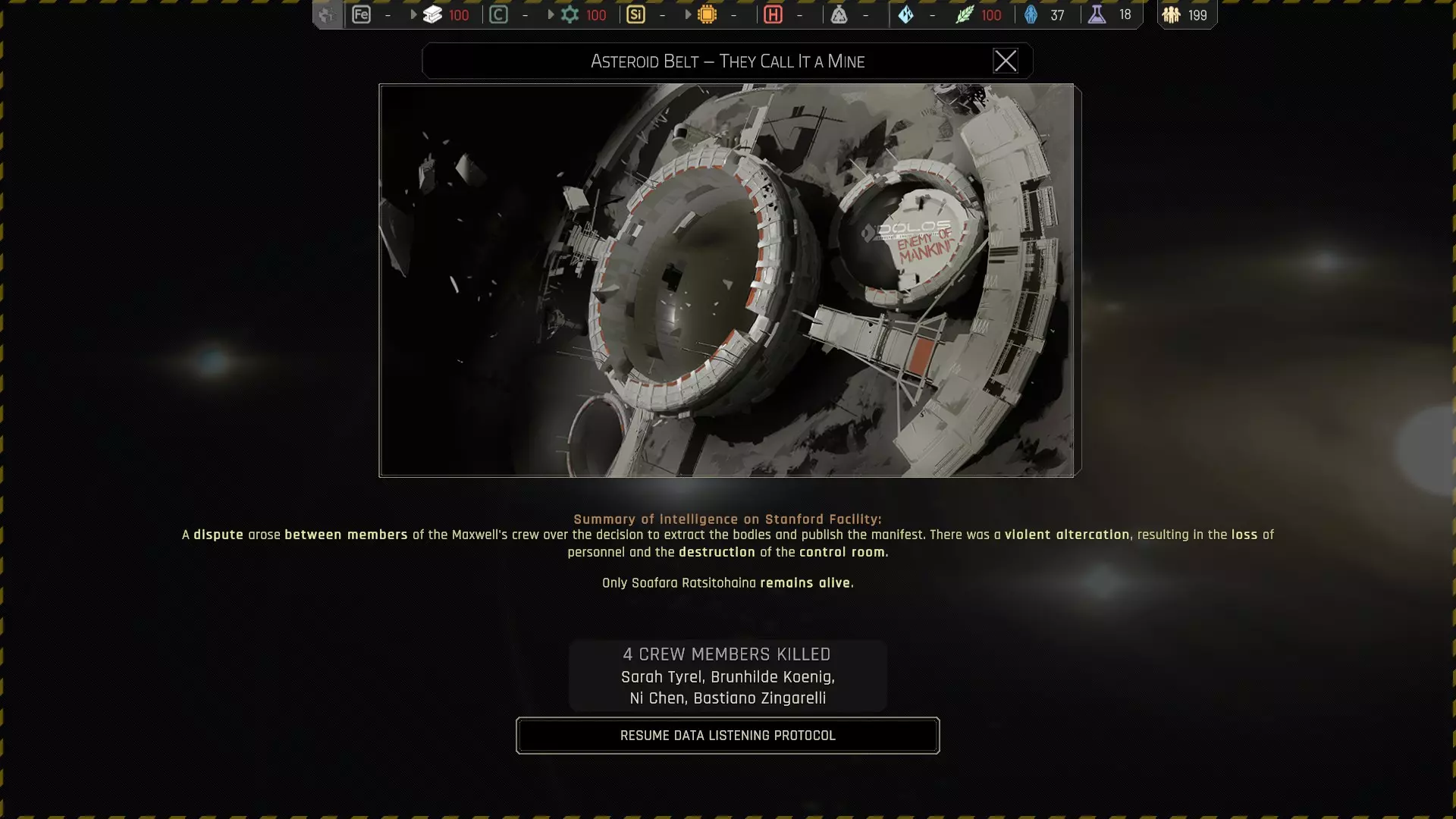
Task: Click the steel bars resource icon
Action: click(432, 14)
